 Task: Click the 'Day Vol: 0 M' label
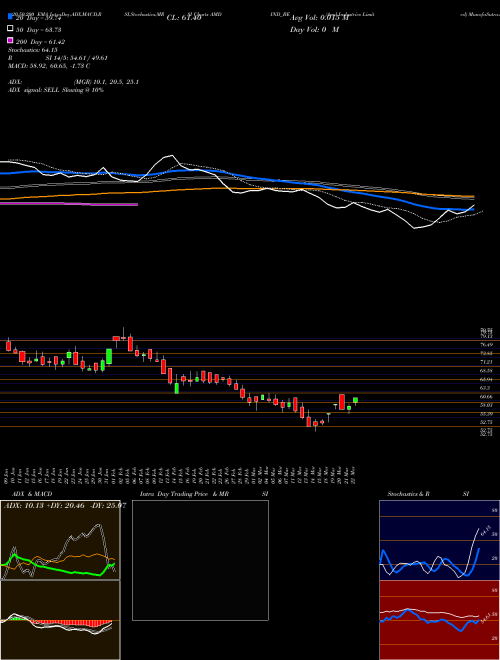pyautogui.click(x=314, y=30)
